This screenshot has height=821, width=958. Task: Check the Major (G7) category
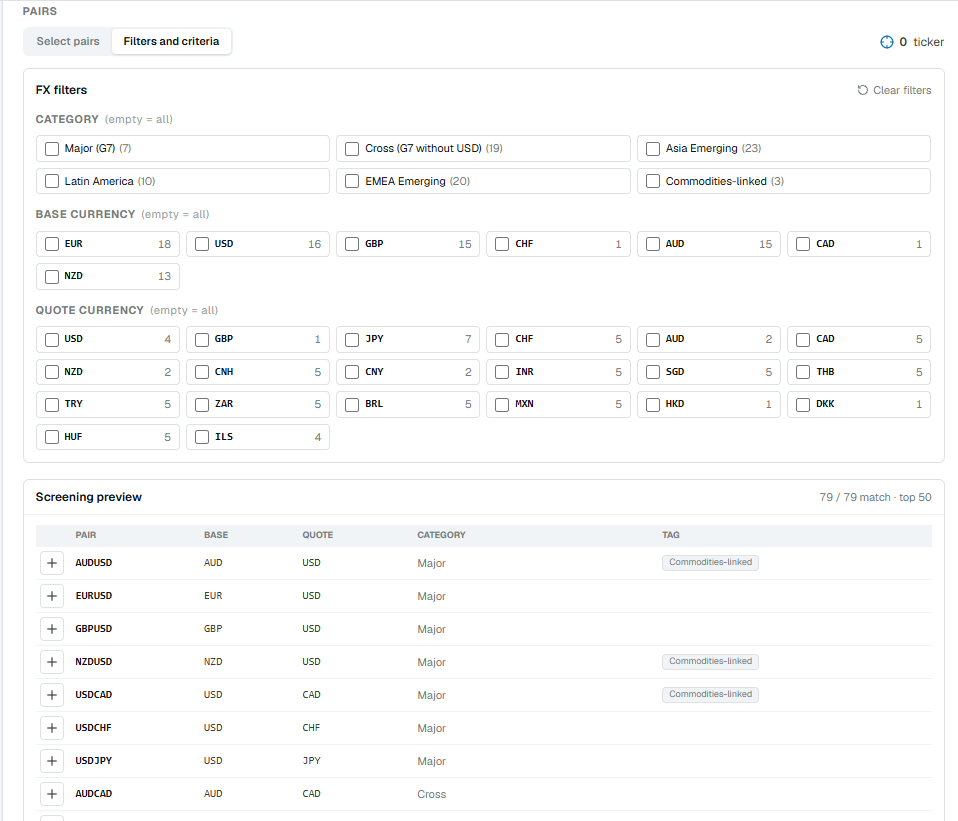click(x=52, y=149)
